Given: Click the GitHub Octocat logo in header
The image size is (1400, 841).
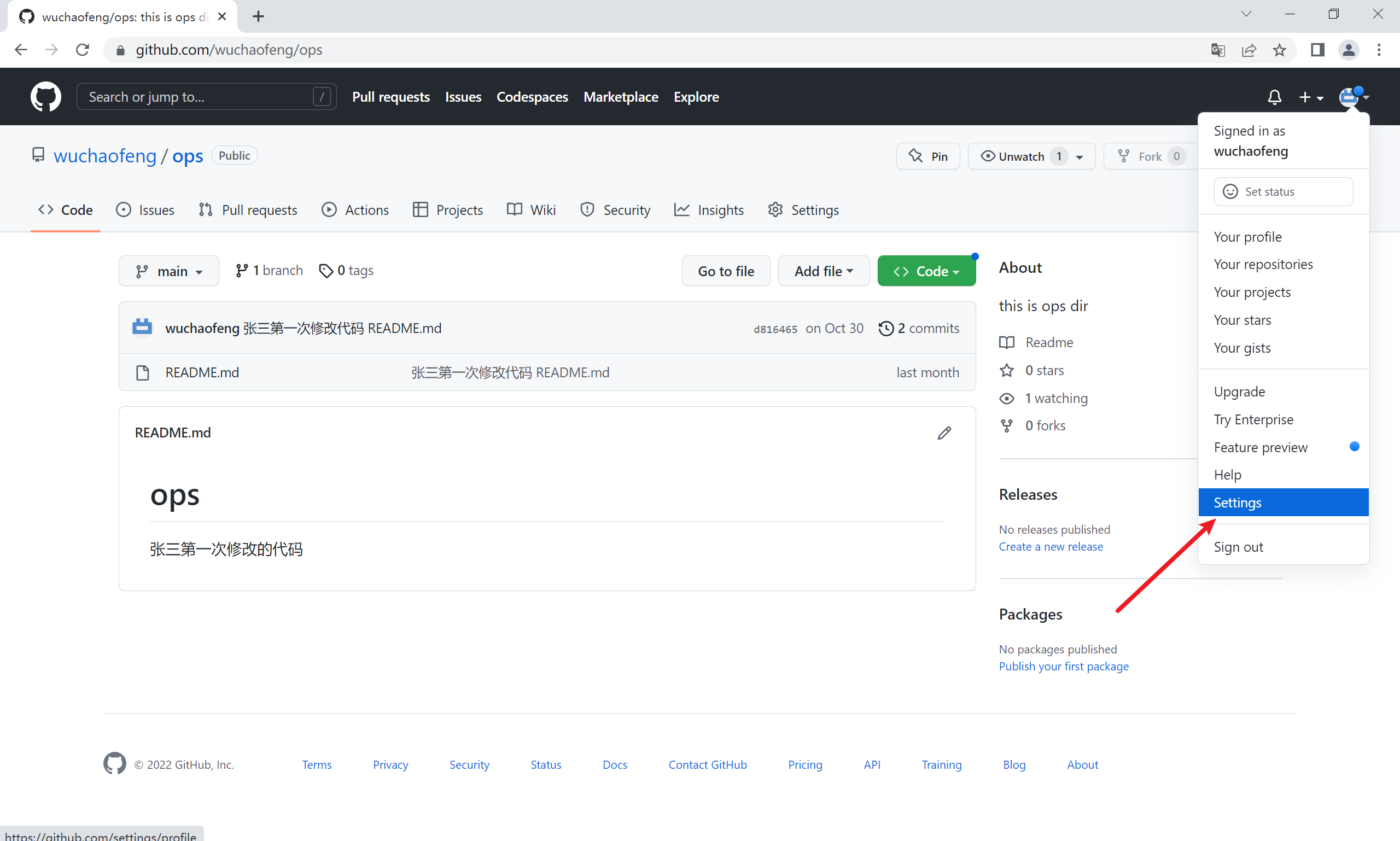Looking at the screenshot, I should 45,97.
